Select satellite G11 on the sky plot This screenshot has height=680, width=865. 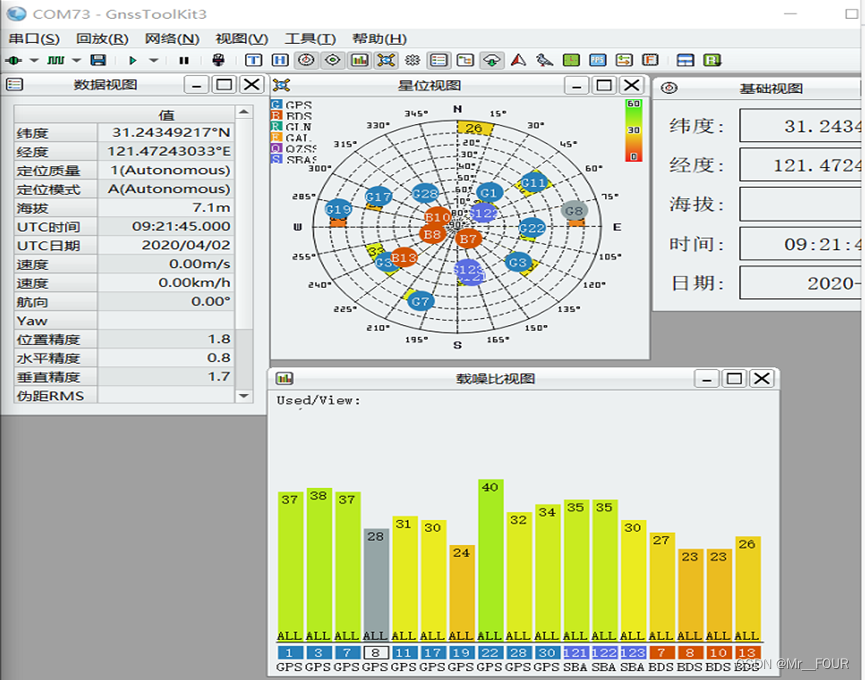click(x=533, y=183)
